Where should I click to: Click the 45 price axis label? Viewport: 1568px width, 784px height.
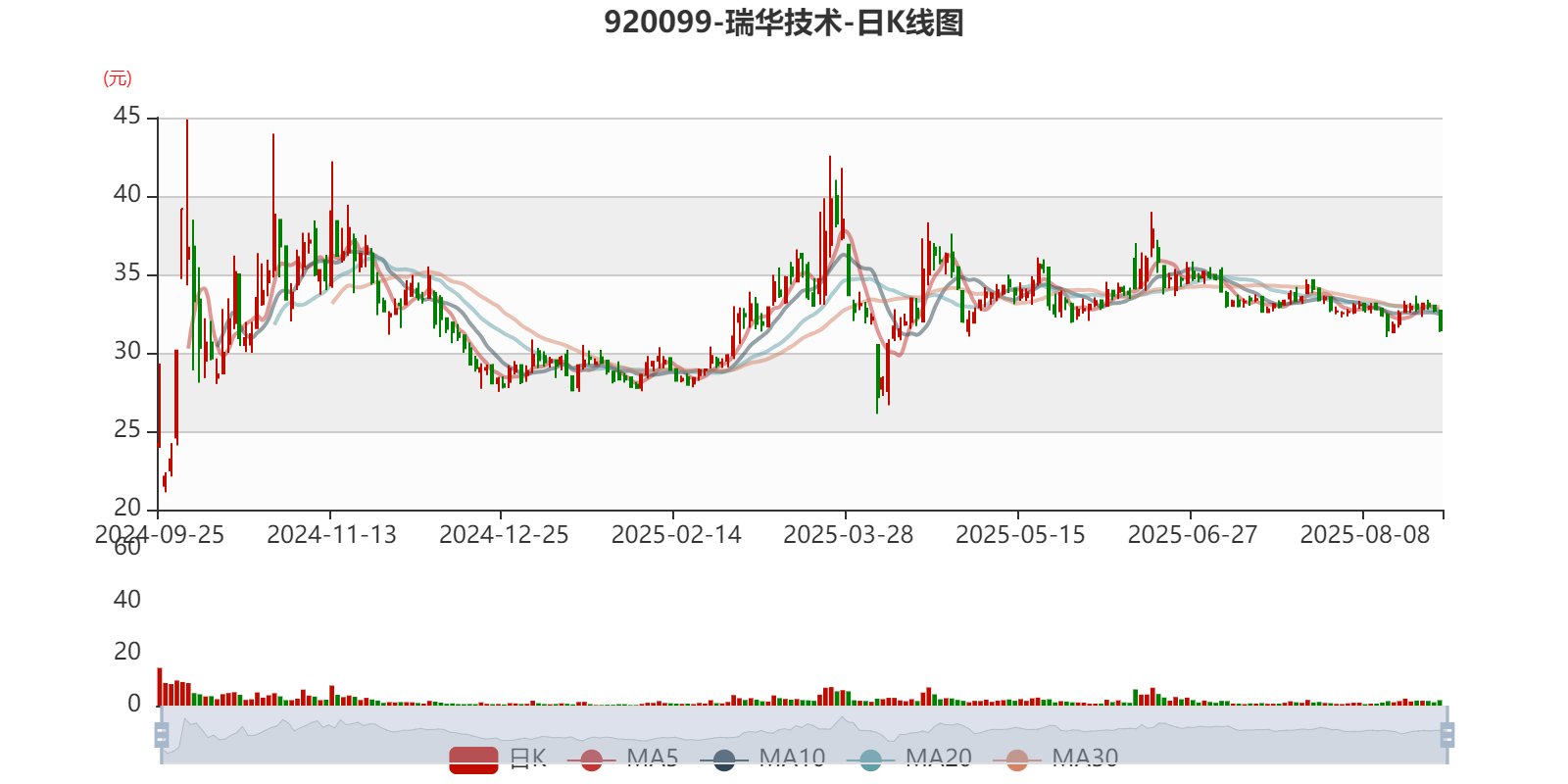point(127,117)
